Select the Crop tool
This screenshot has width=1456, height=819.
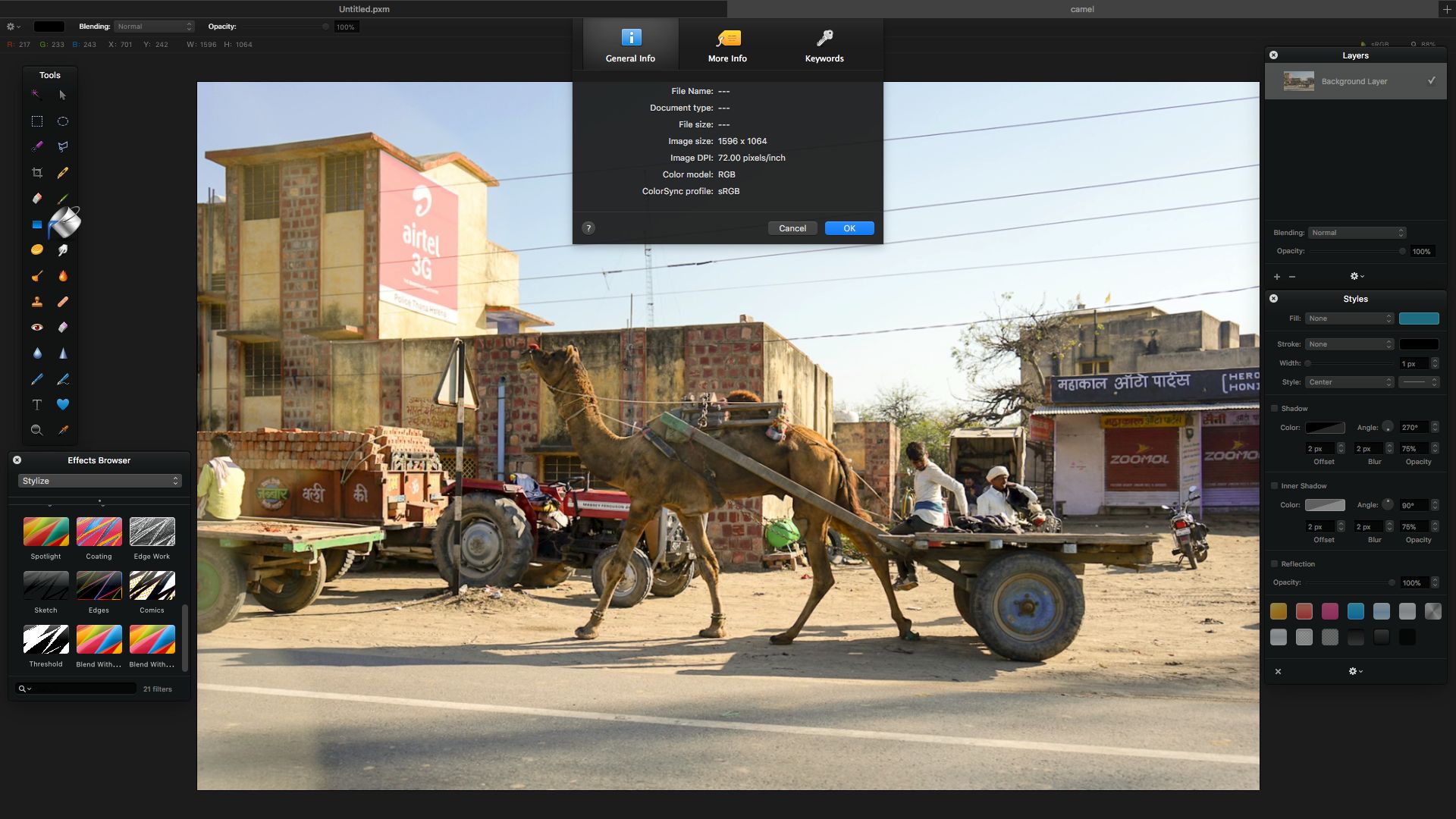(x=36, y=173)
